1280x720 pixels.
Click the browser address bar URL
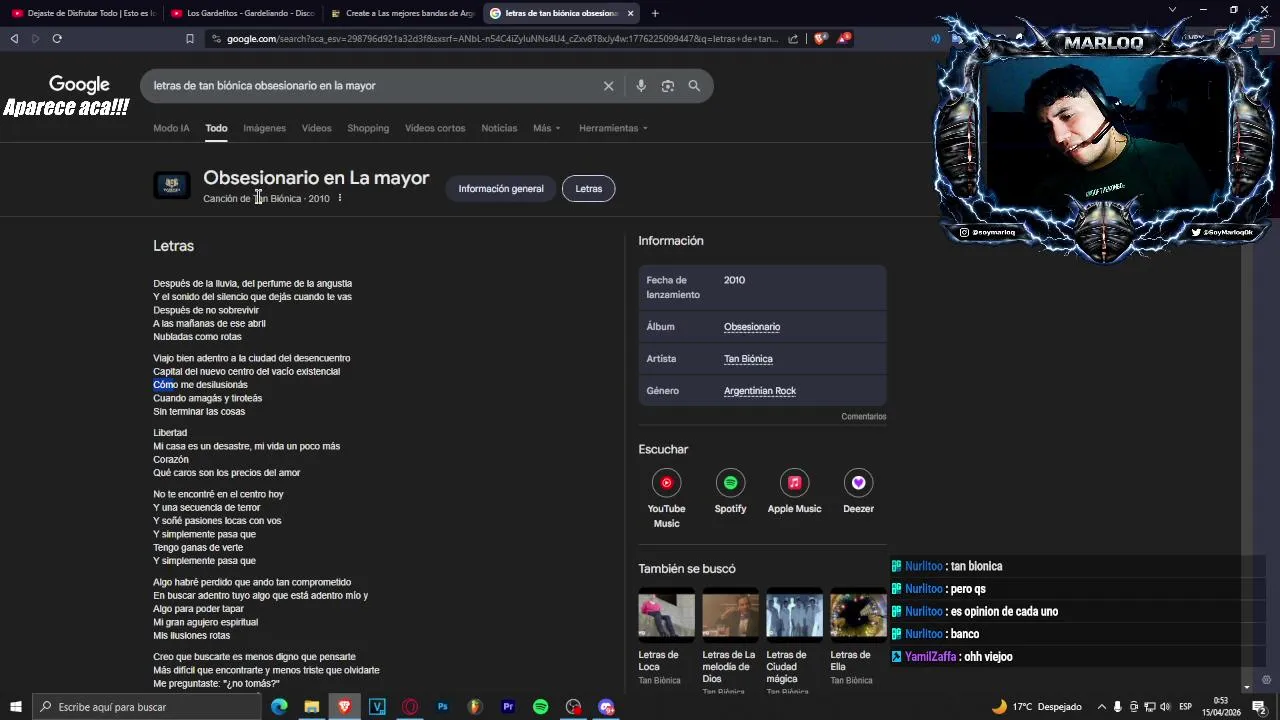tap(502, 39)
